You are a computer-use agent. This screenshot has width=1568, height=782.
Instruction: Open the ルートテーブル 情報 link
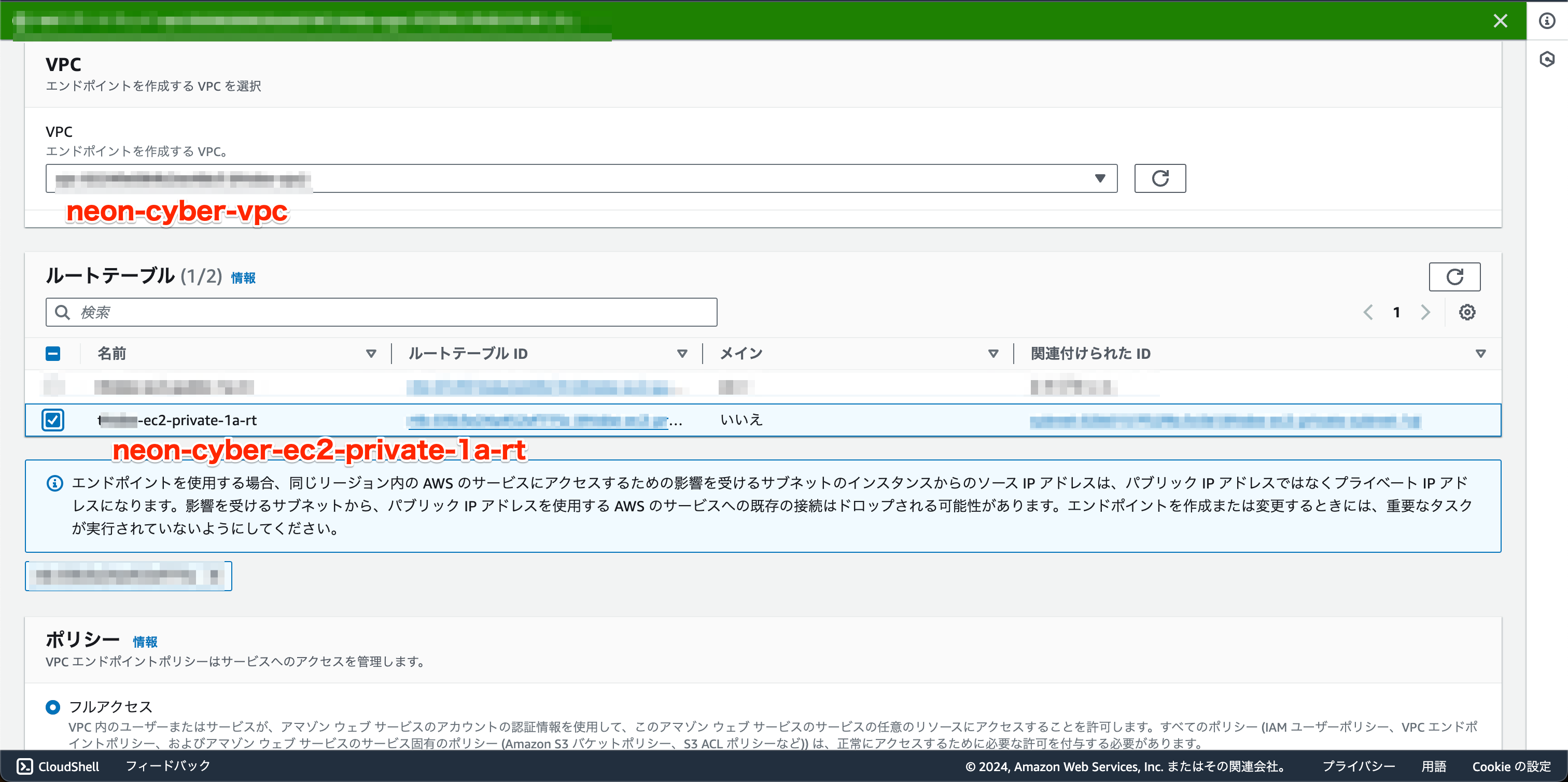click(x=242, y=277)
